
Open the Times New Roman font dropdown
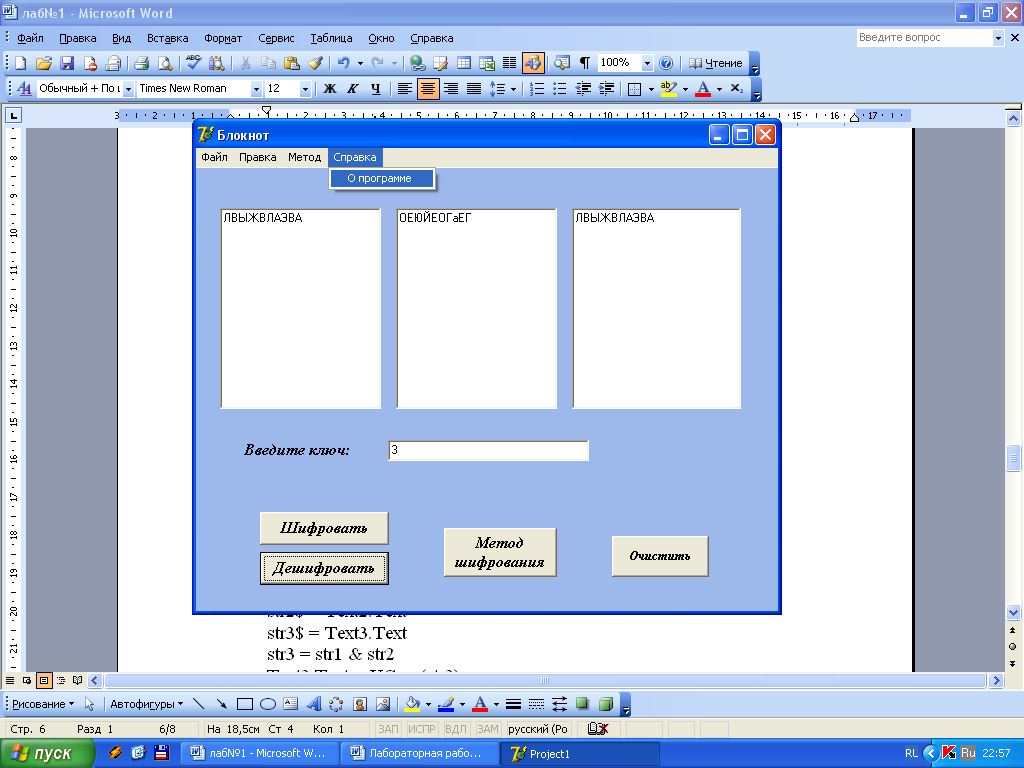coord(257,89)
